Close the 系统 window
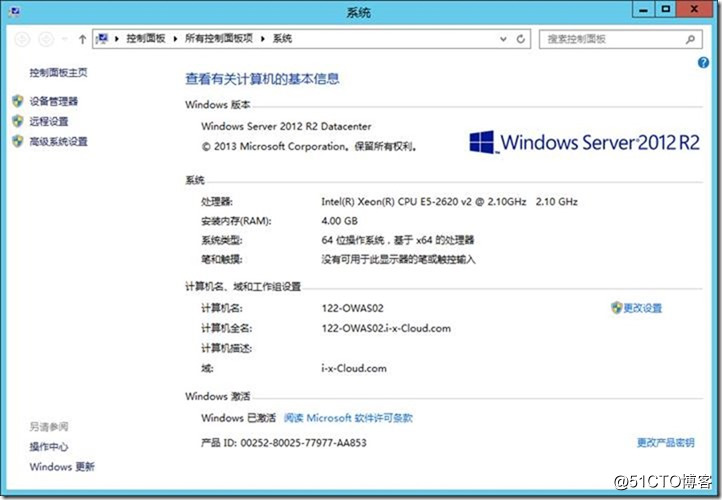Viewport: 722px width, 500px height. click(x=694, y=10)
